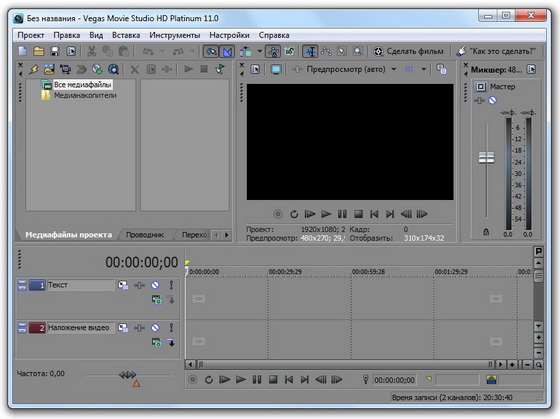Go to timeline start transport button
The image size is (560, 419).
click(x=289, y=380)
